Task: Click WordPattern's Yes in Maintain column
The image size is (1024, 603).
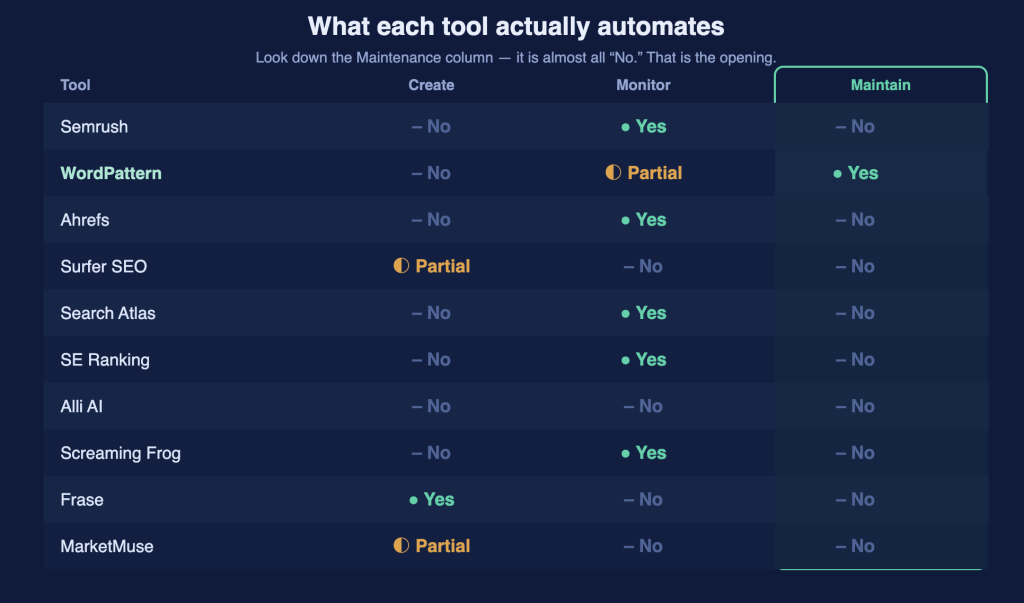Action: [856, 173]
